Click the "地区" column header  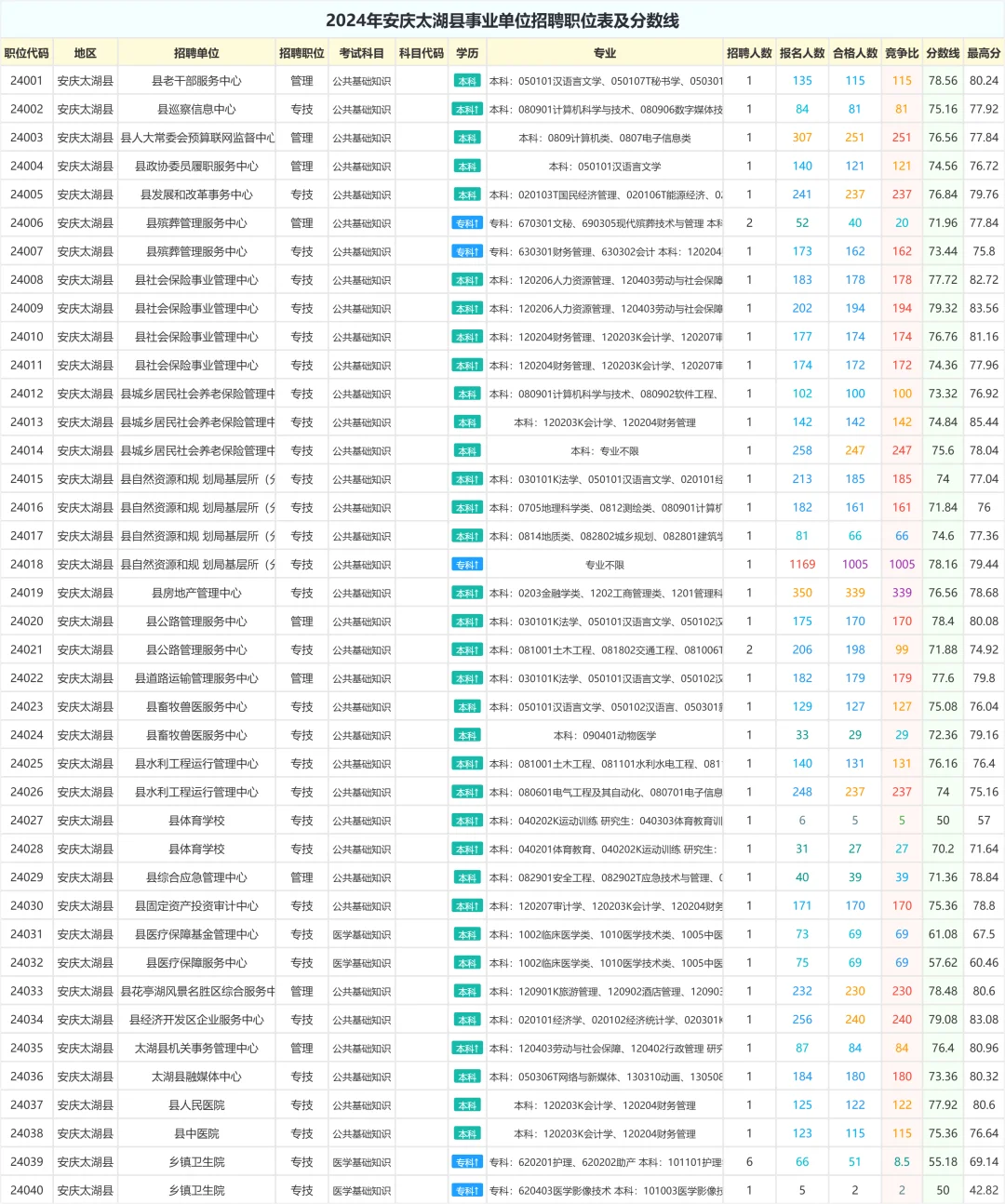pyautogui.click(x=85, y=53)
